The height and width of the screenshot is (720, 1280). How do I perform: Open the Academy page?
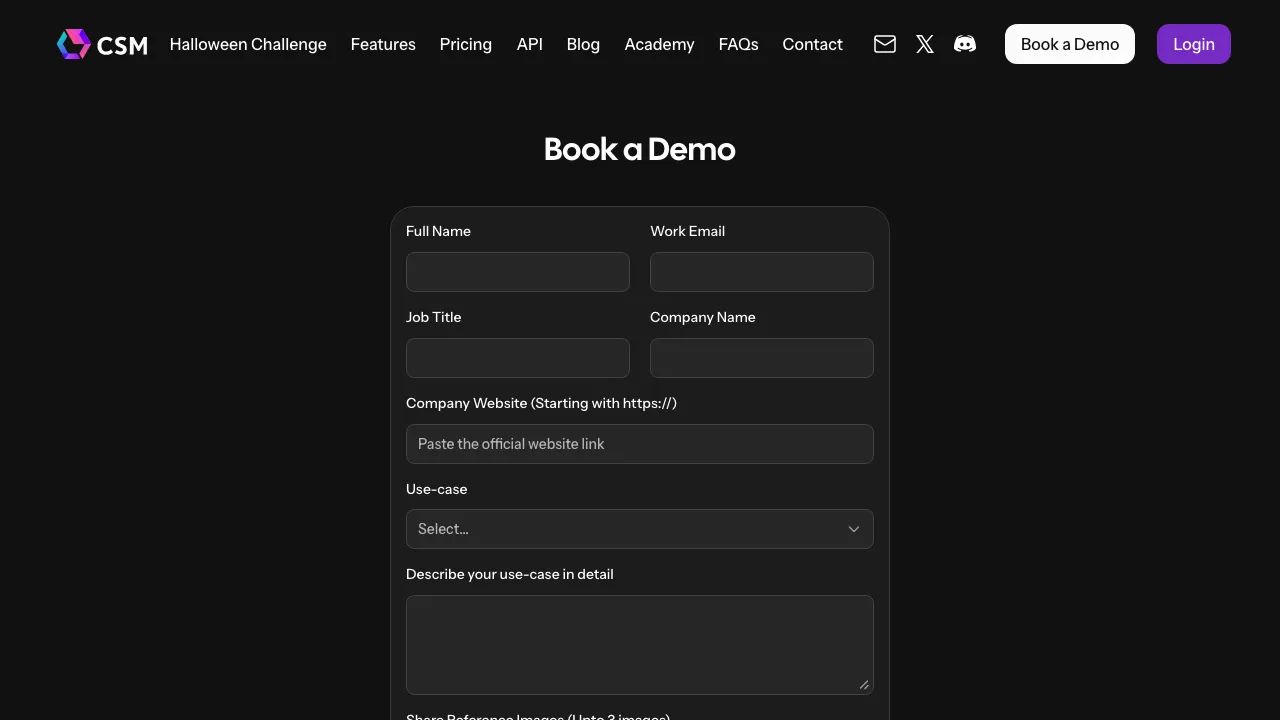659,44
